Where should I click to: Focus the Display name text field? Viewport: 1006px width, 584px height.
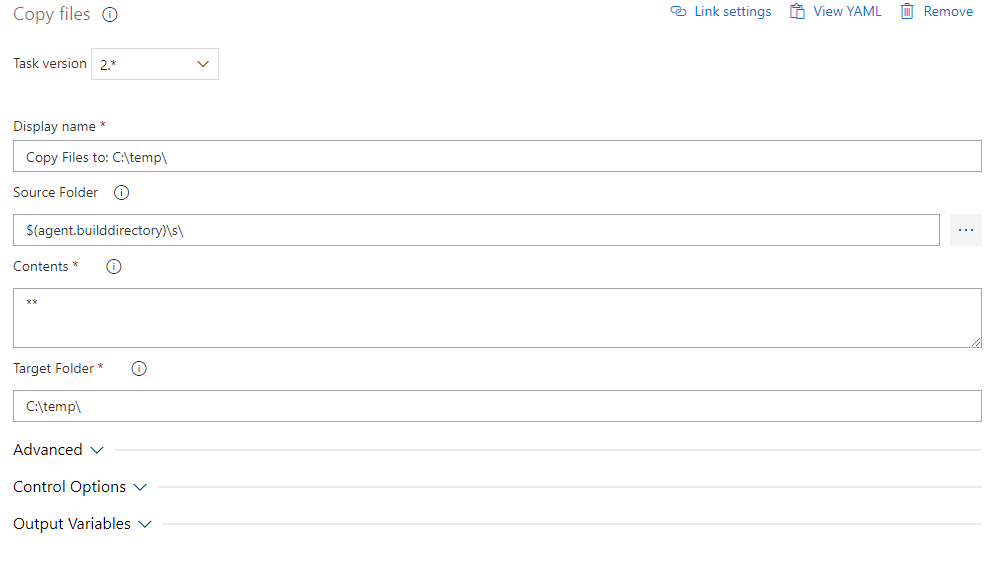coord(497,157)
